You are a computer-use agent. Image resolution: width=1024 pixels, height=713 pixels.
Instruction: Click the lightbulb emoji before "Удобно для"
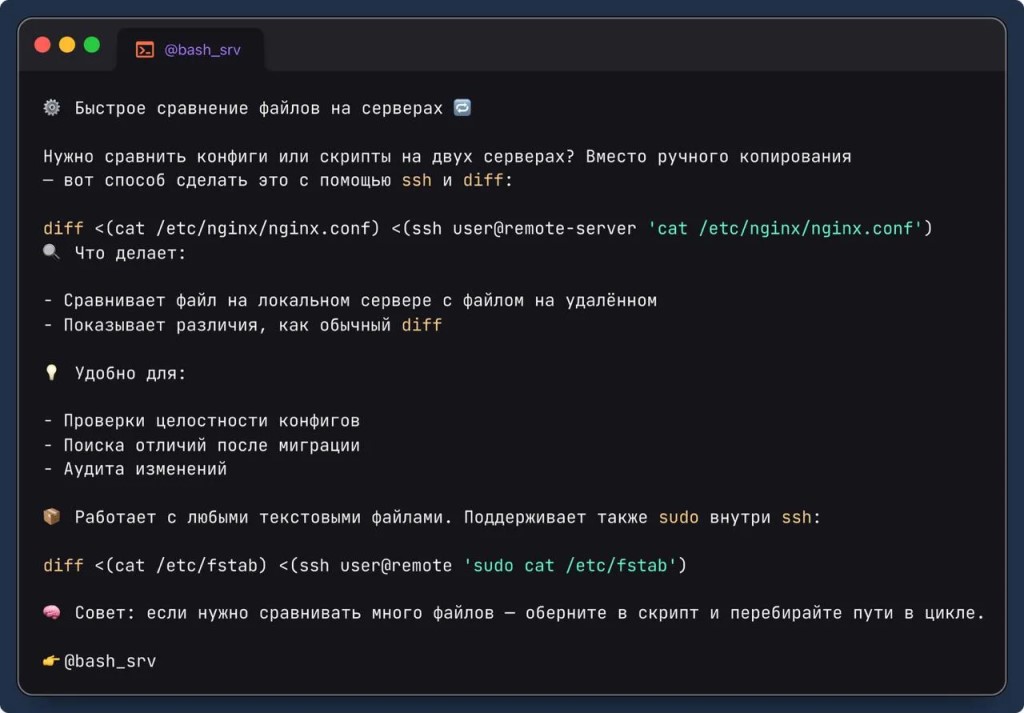pyautogui.click(x=52, y=373)
